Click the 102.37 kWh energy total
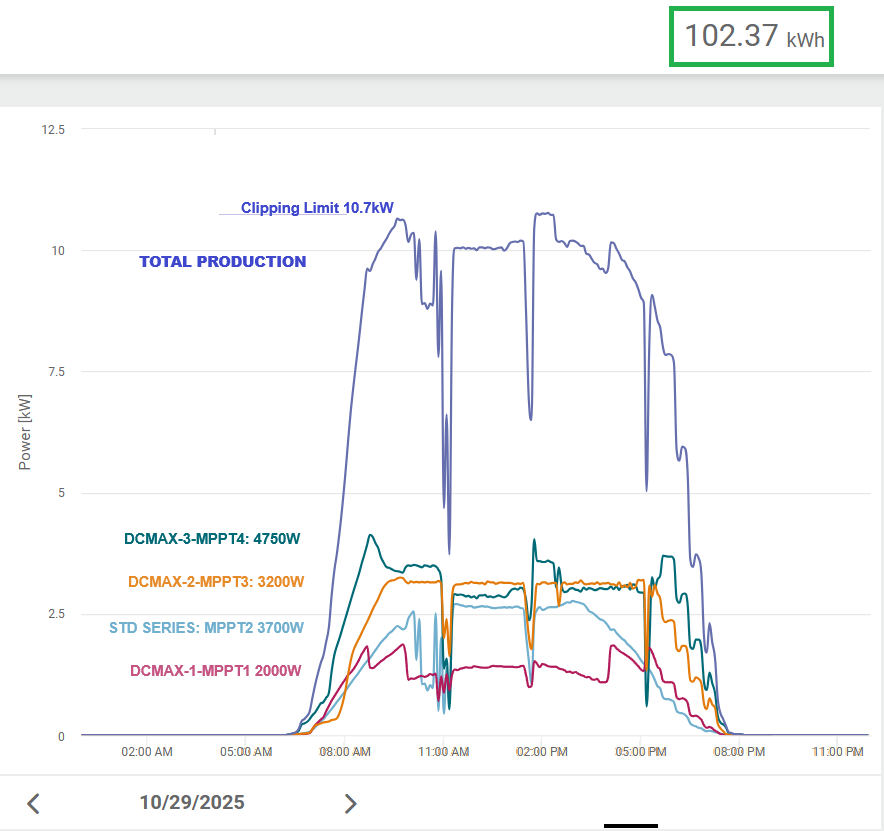Viewport: 884px width, 831px height. tap(750, 37)
